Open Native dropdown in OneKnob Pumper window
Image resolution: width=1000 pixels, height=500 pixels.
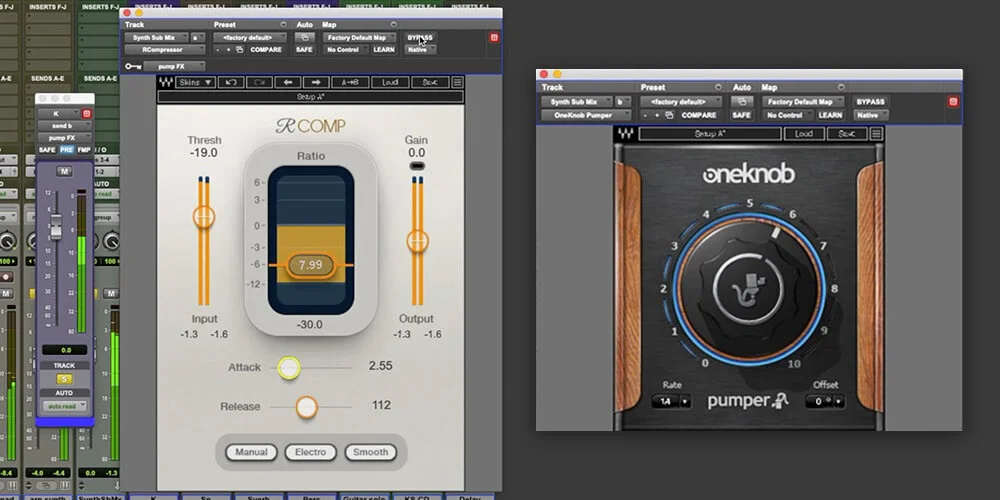point(869,115)
